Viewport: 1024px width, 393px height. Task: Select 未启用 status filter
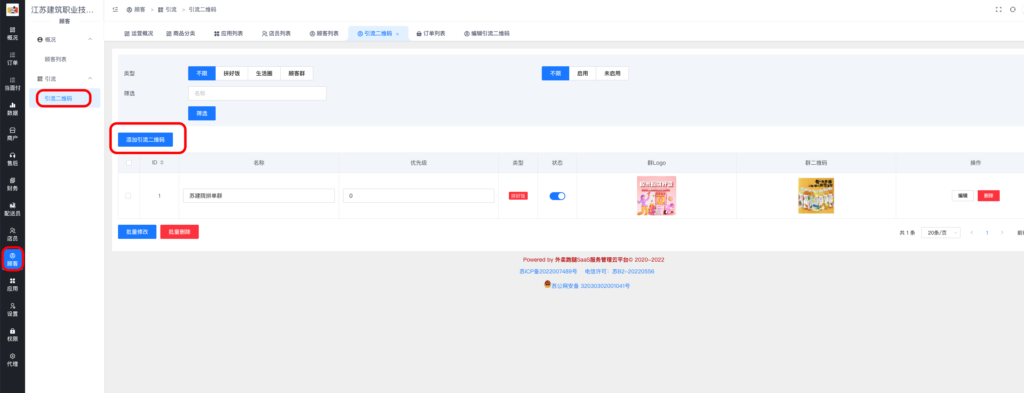tap(612, 73)
